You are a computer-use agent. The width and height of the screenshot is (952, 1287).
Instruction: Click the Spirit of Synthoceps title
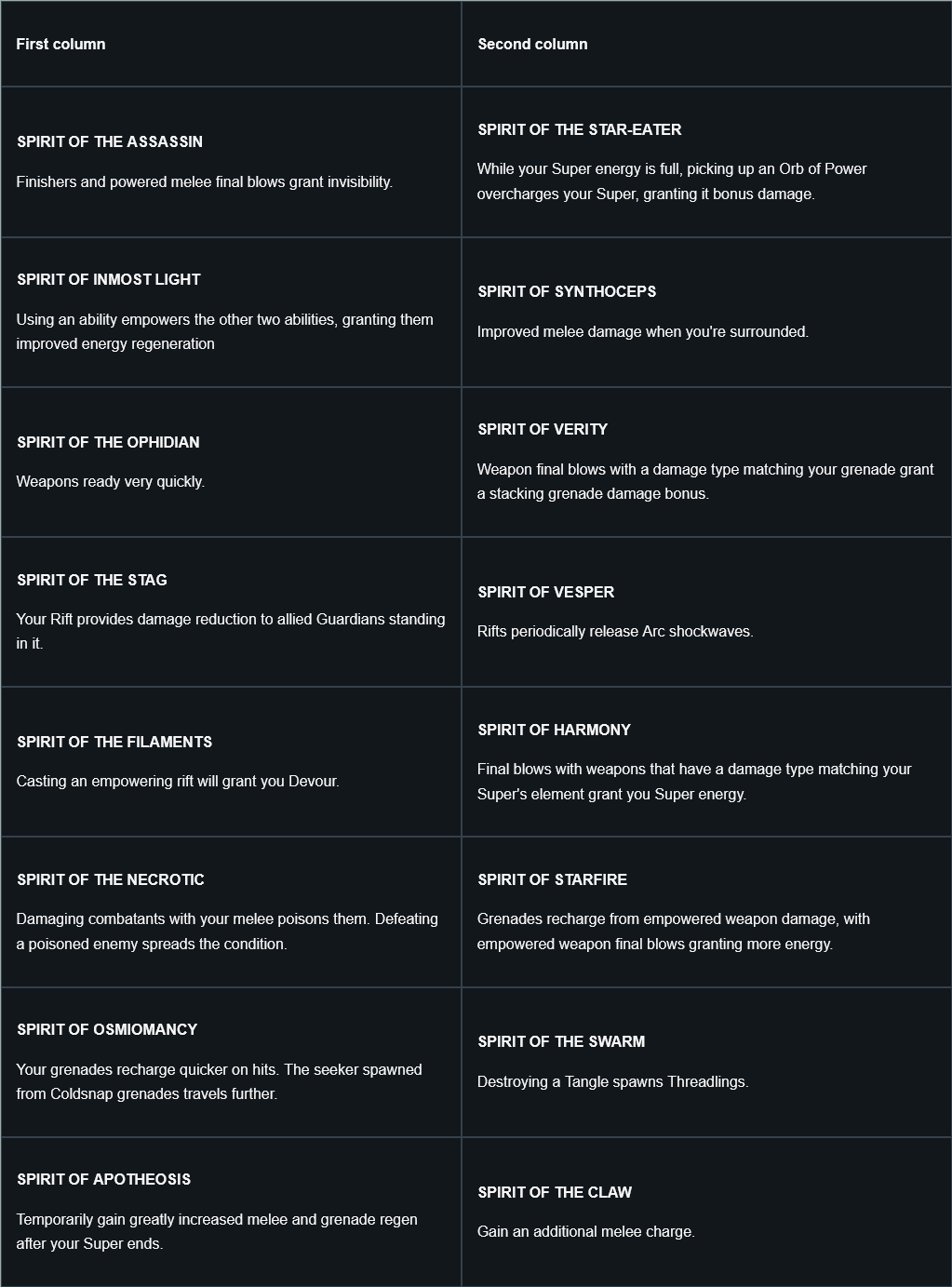pos(567,291)
